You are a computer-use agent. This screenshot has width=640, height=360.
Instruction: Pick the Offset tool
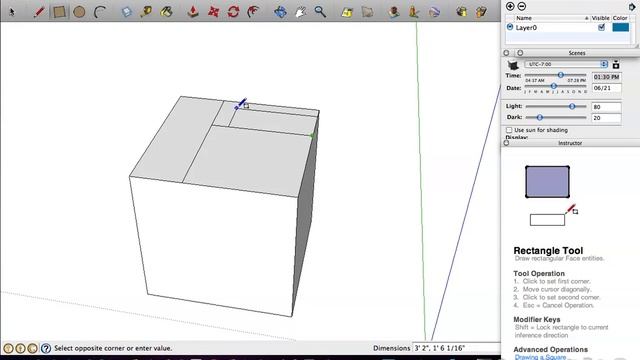coord(253,11)
